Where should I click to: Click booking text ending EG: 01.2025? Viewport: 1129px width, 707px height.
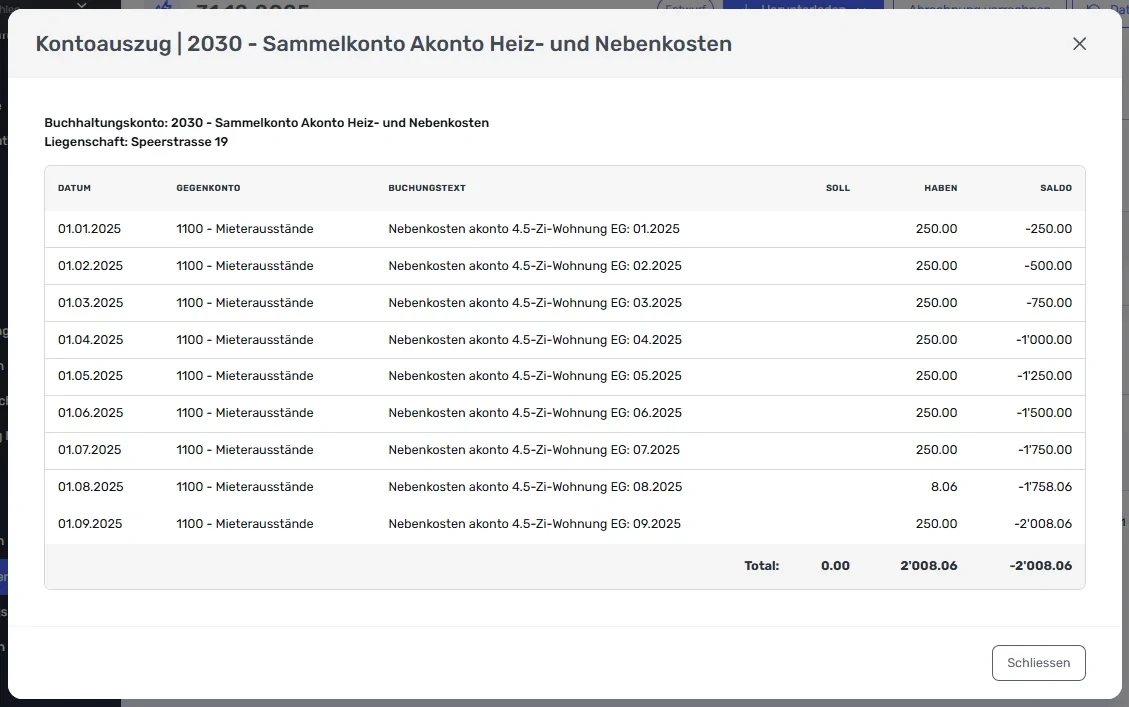tap(534, 229)
